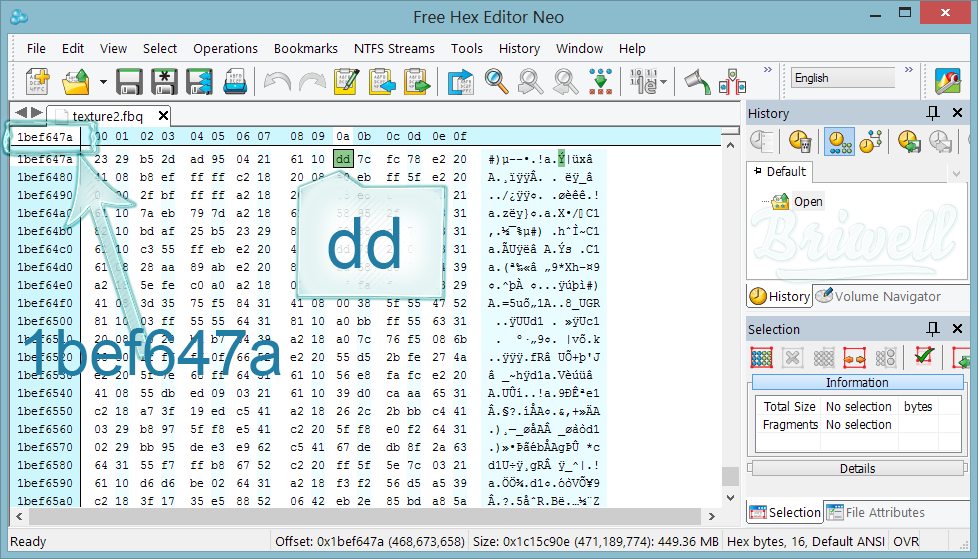
Task: Click the picture with wrench settings icon
Action: 947,82
